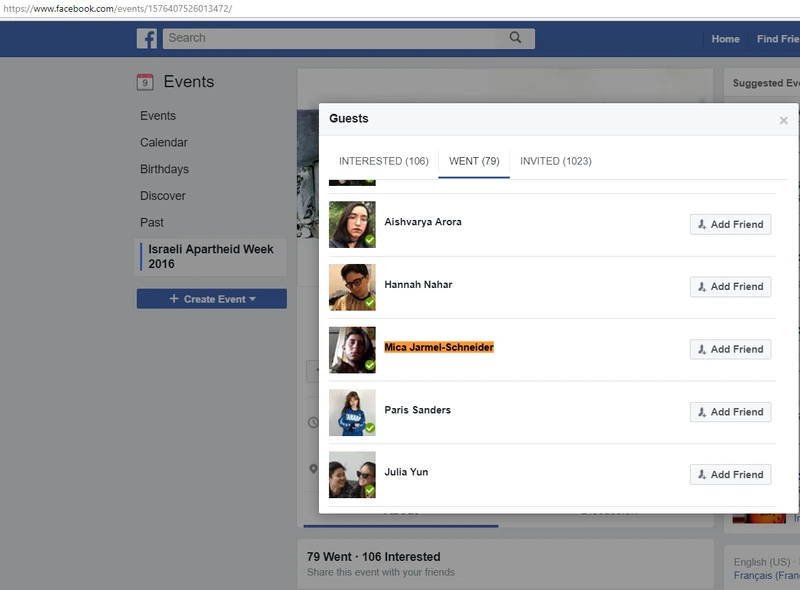Add Aishvarya Arora as a friend
The height and width of the screenshot is (590, 800).
730,225
